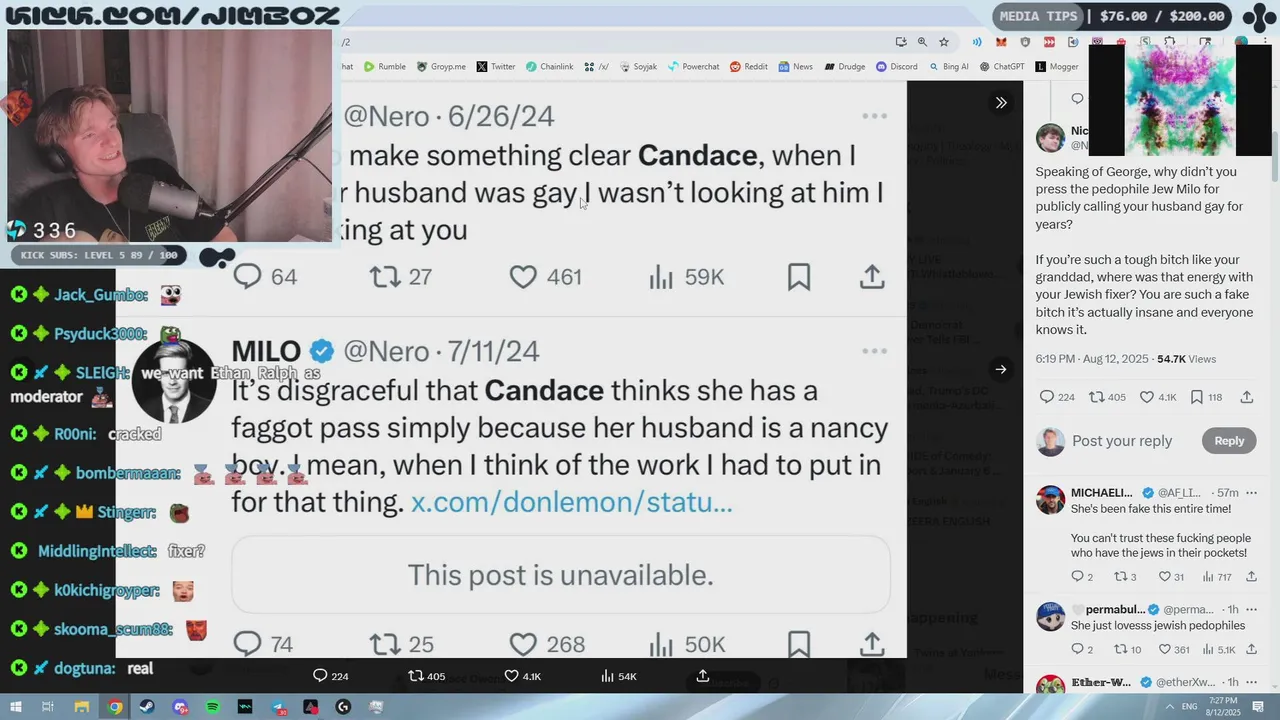Share the 6/26/24 MILO post
The width and height of the screenshot is (1280, 720).
[x=872, y=276]
